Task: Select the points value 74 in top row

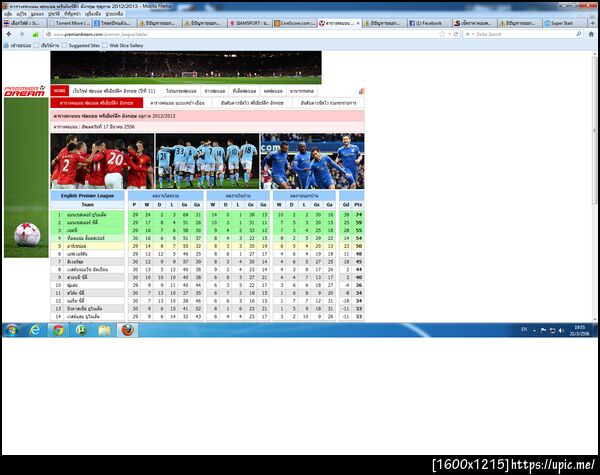Action: pos(359,215)
